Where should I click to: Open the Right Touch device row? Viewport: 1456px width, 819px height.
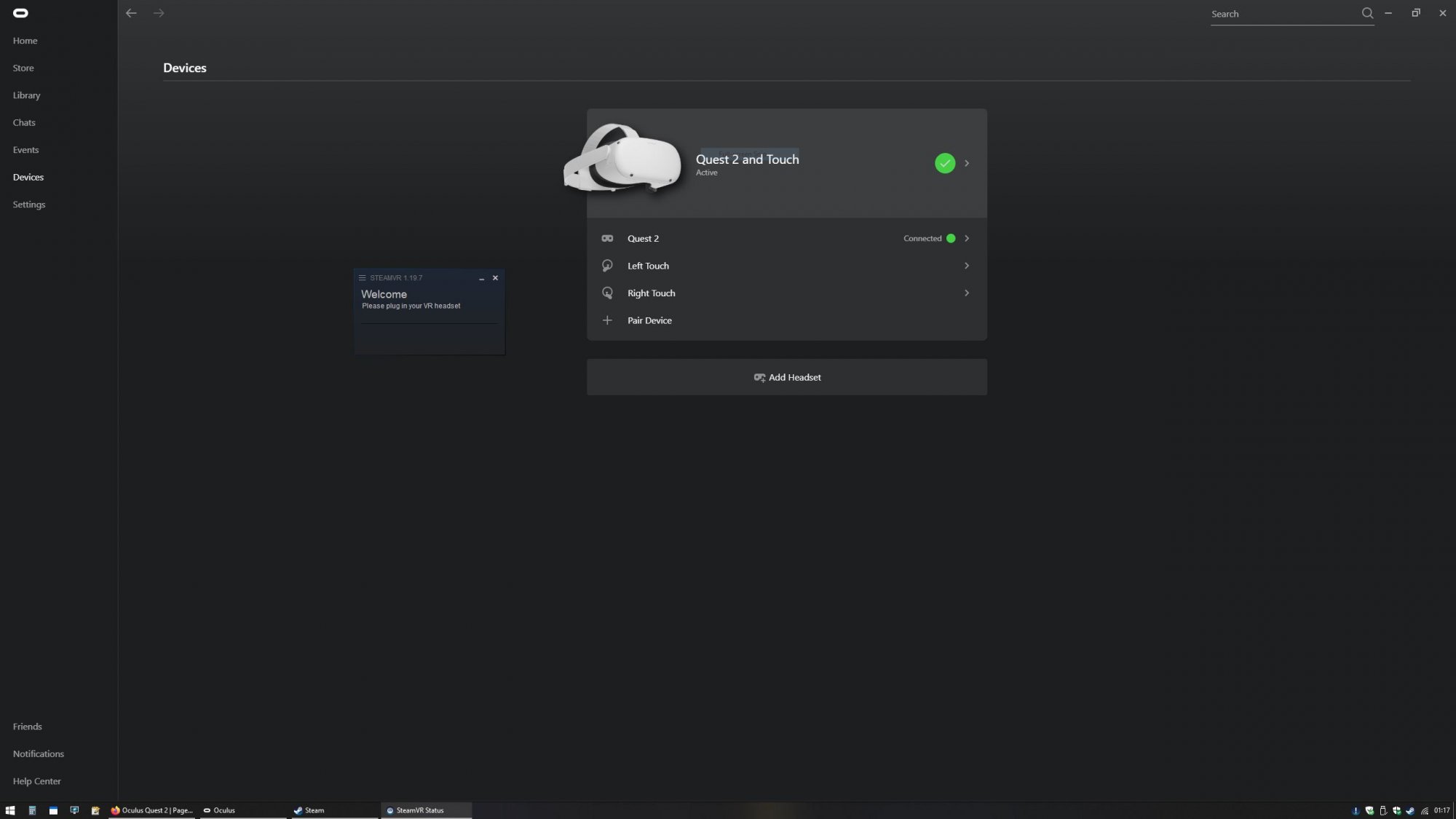click(x=787, y=293)
